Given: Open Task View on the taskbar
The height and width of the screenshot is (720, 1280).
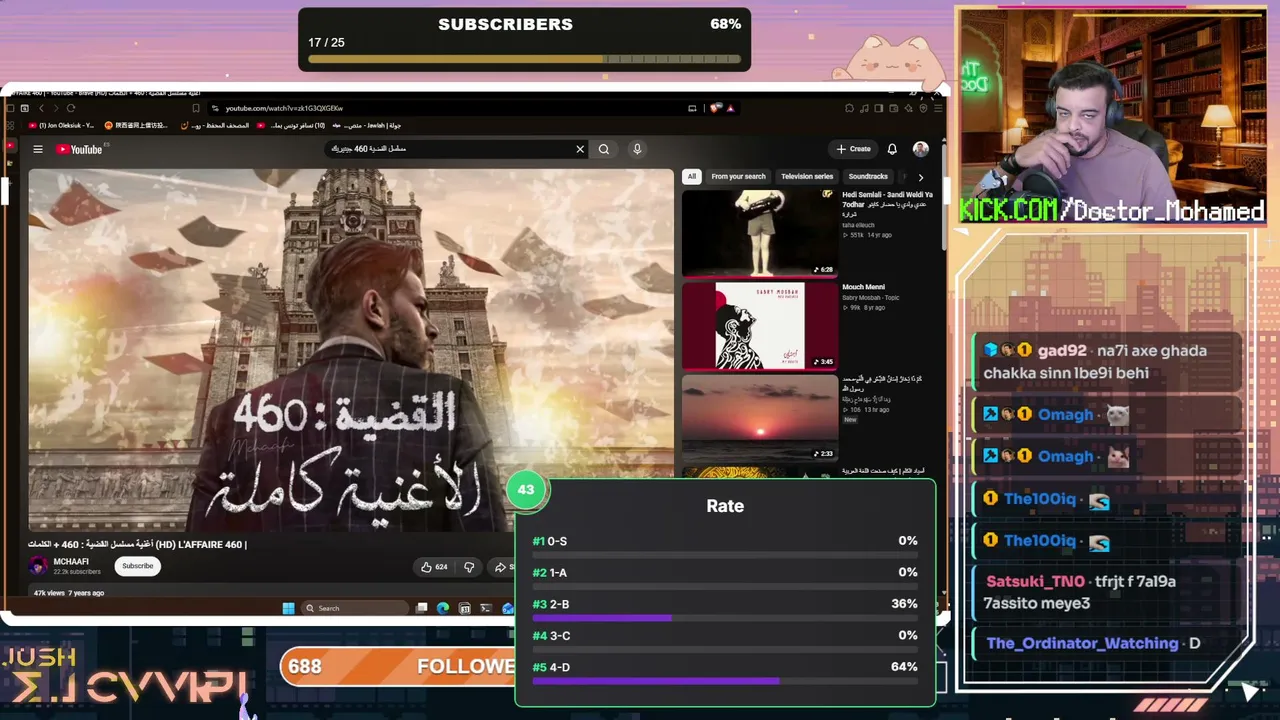Looking at the screenshot, I should coord(422,608).
